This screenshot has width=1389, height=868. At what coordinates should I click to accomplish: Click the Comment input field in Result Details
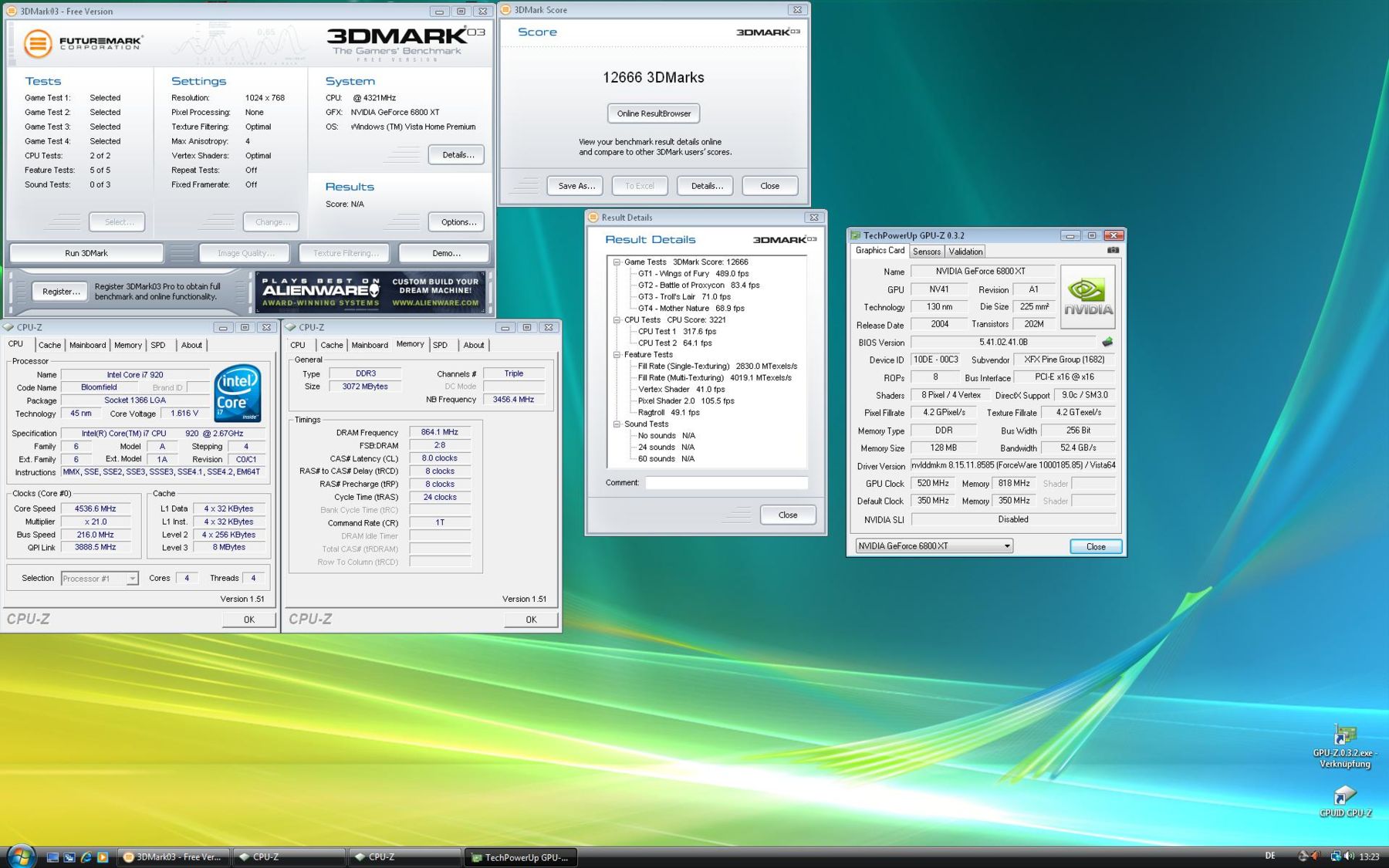point(726,483)
